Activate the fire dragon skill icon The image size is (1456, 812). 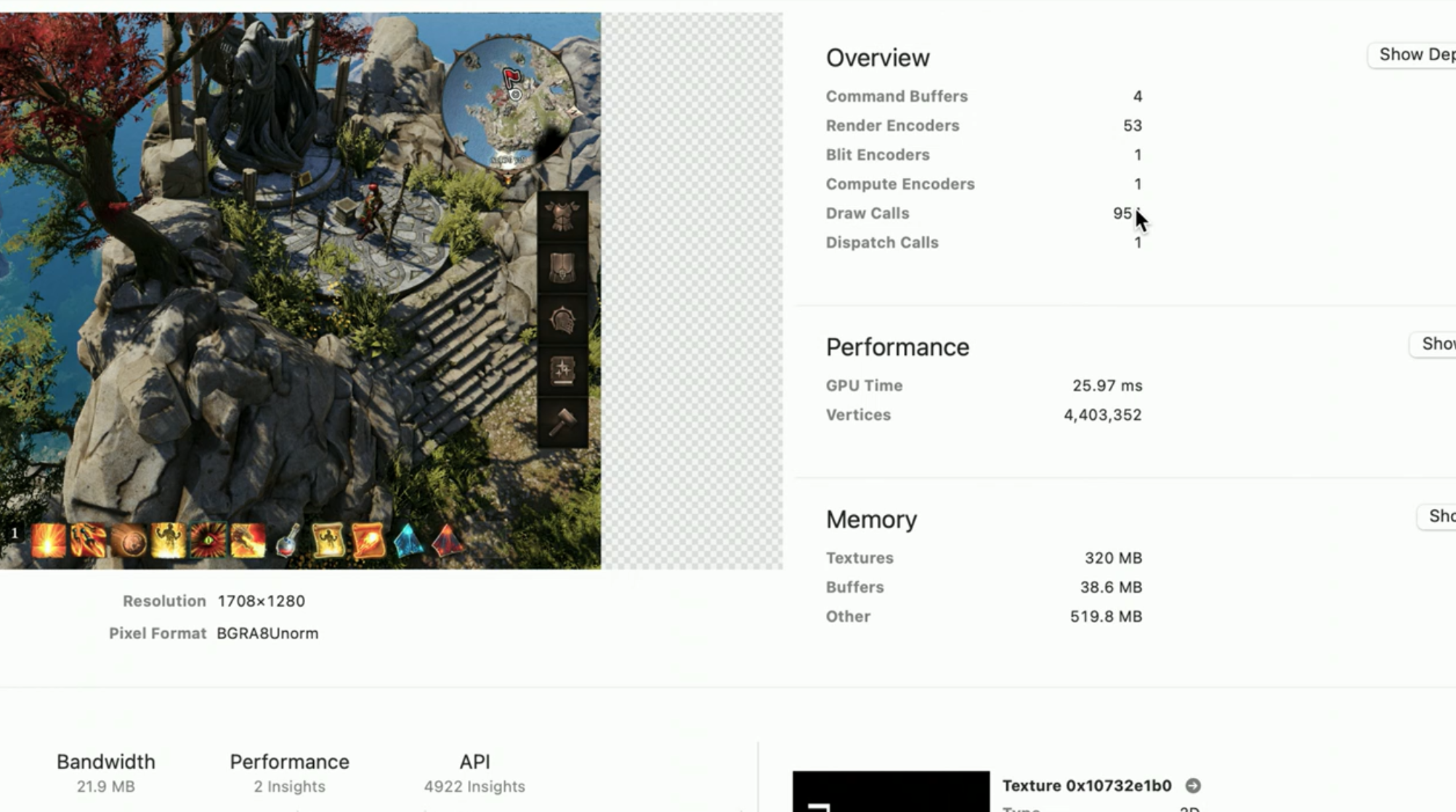point(248,540)
